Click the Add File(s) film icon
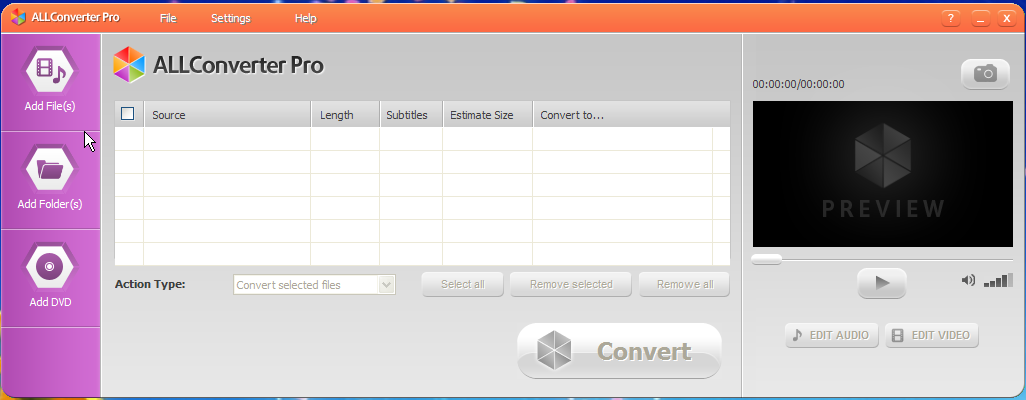 50,71
